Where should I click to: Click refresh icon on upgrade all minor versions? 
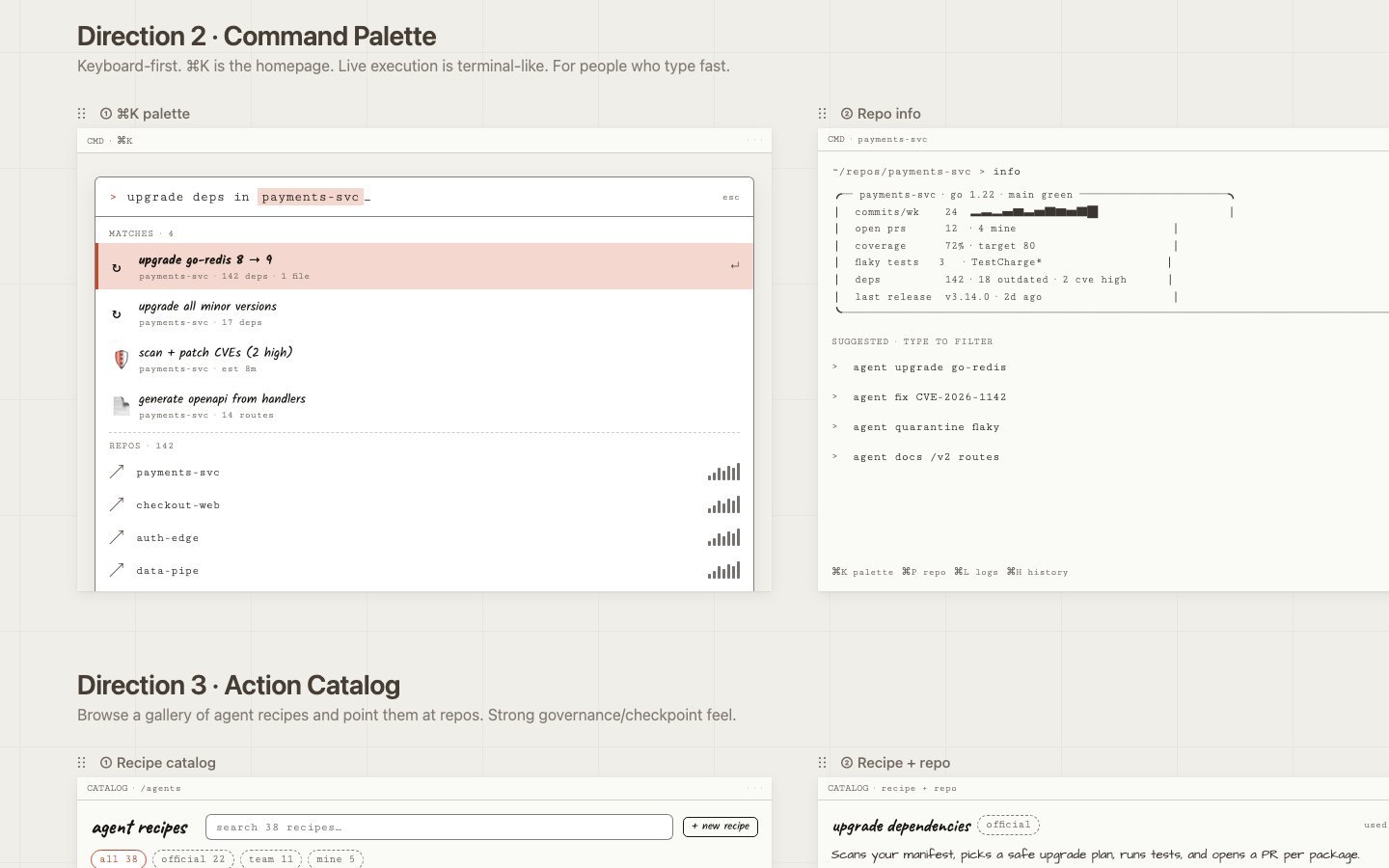[x=117, y=313]
